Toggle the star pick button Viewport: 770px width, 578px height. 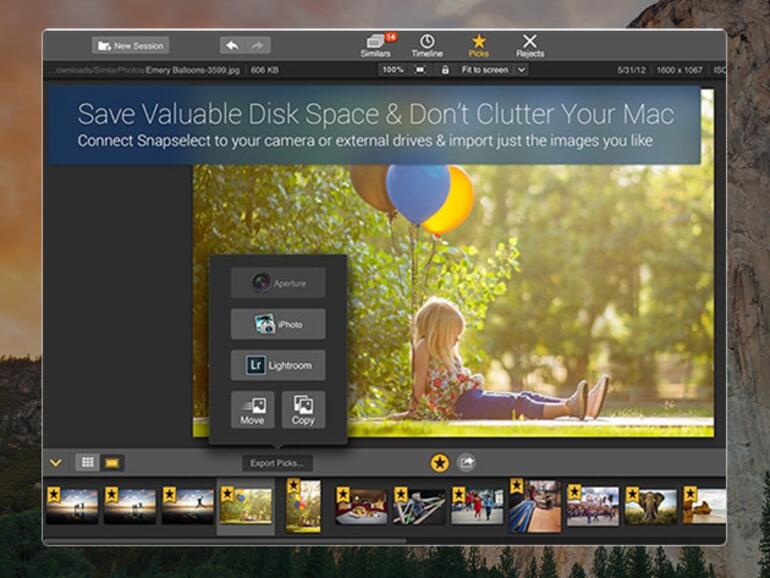click(440, 463)
